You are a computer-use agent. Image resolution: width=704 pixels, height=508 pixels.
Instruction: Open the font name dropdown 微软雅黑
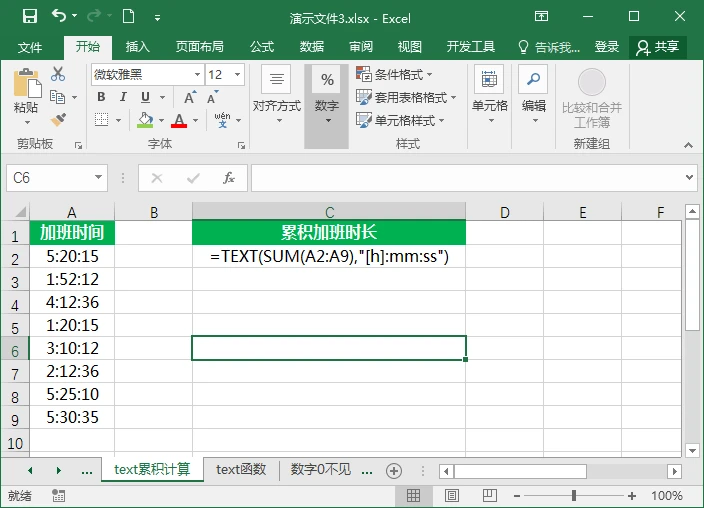pos(197,74)
